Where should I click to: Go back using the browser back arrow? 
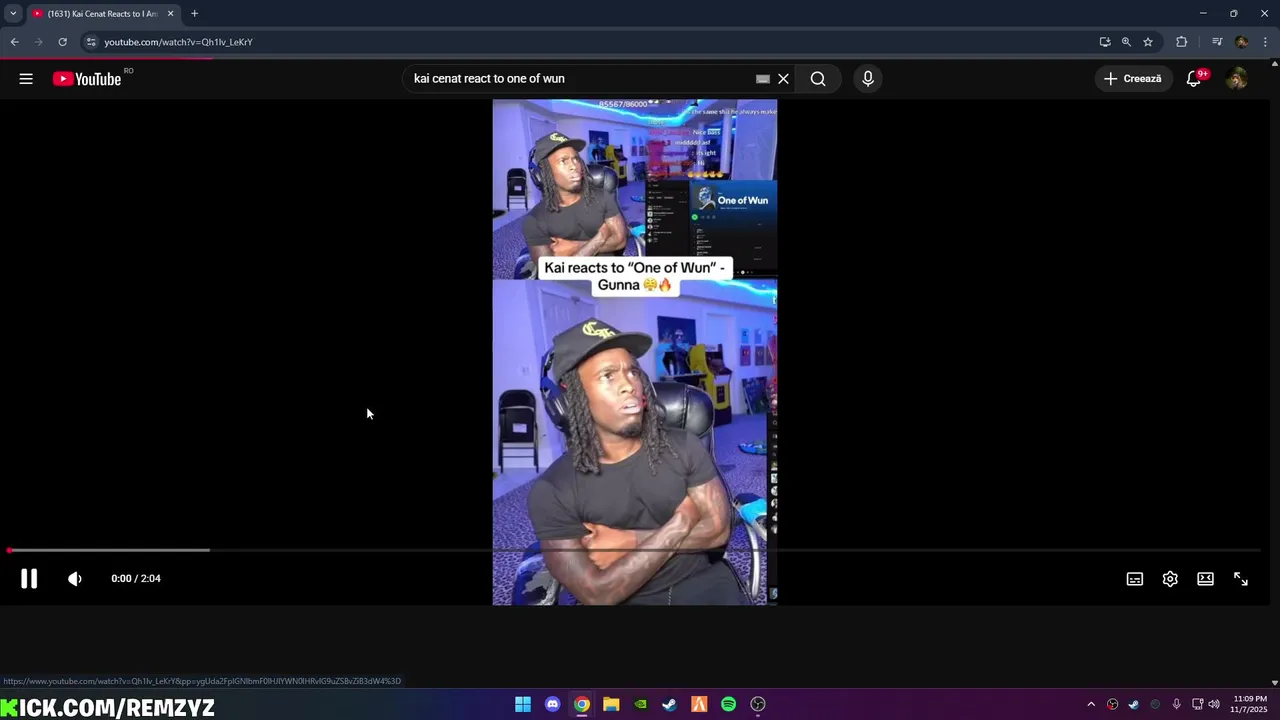[x=14, y=42]
